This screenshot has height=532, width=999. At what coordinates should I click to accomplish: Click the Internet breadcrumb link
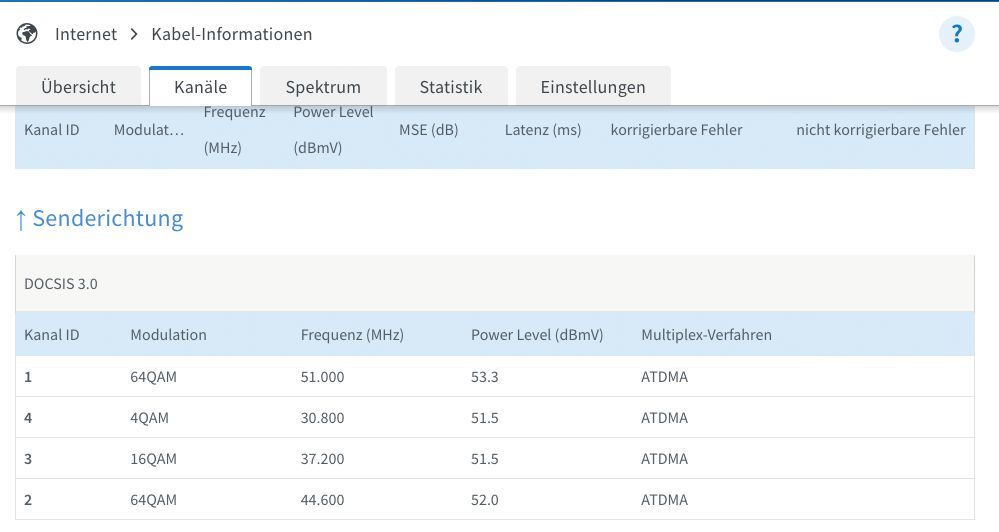coord(86,34)
